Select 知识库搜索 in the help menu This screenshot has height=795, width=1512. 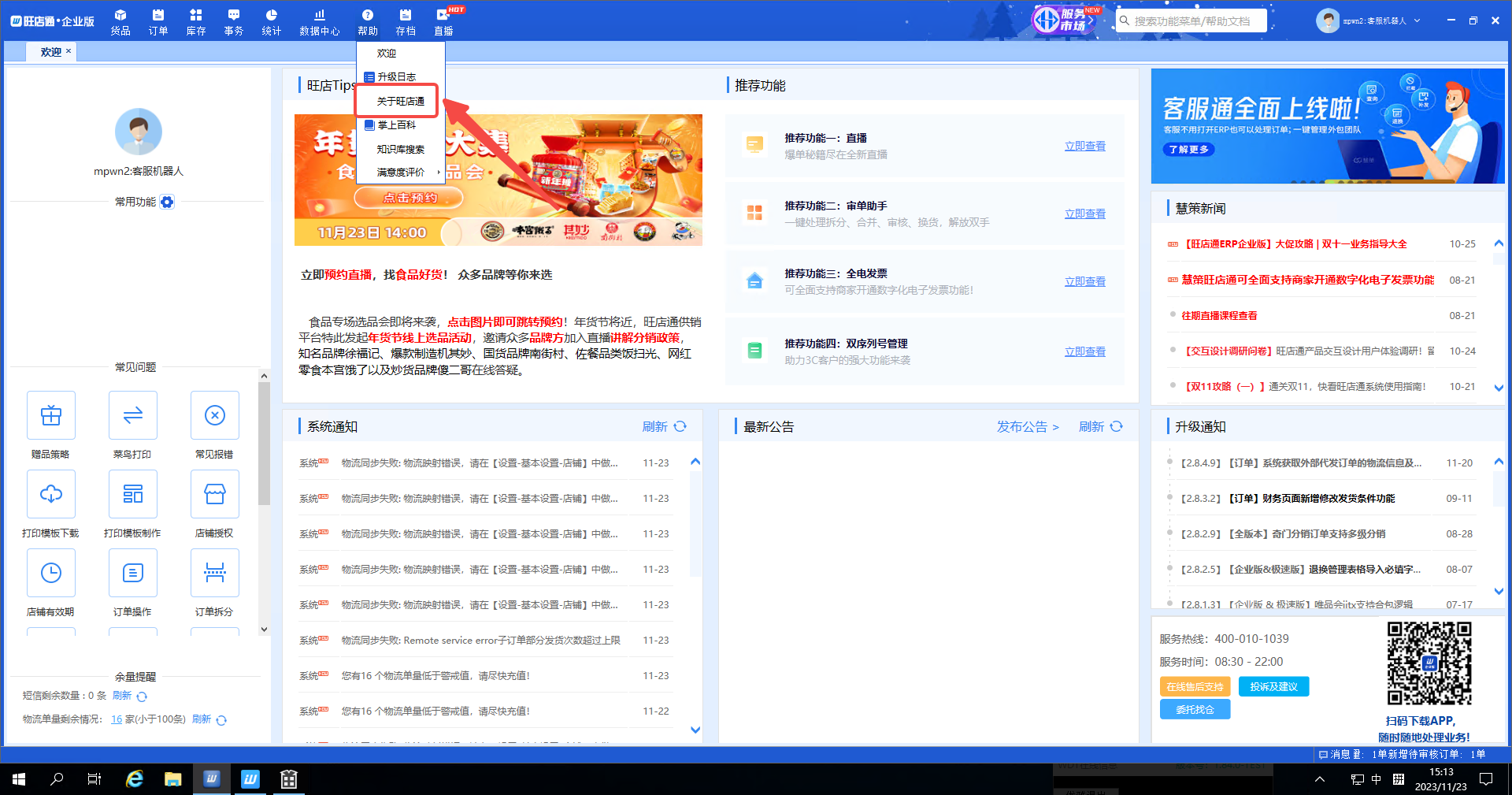401,149
